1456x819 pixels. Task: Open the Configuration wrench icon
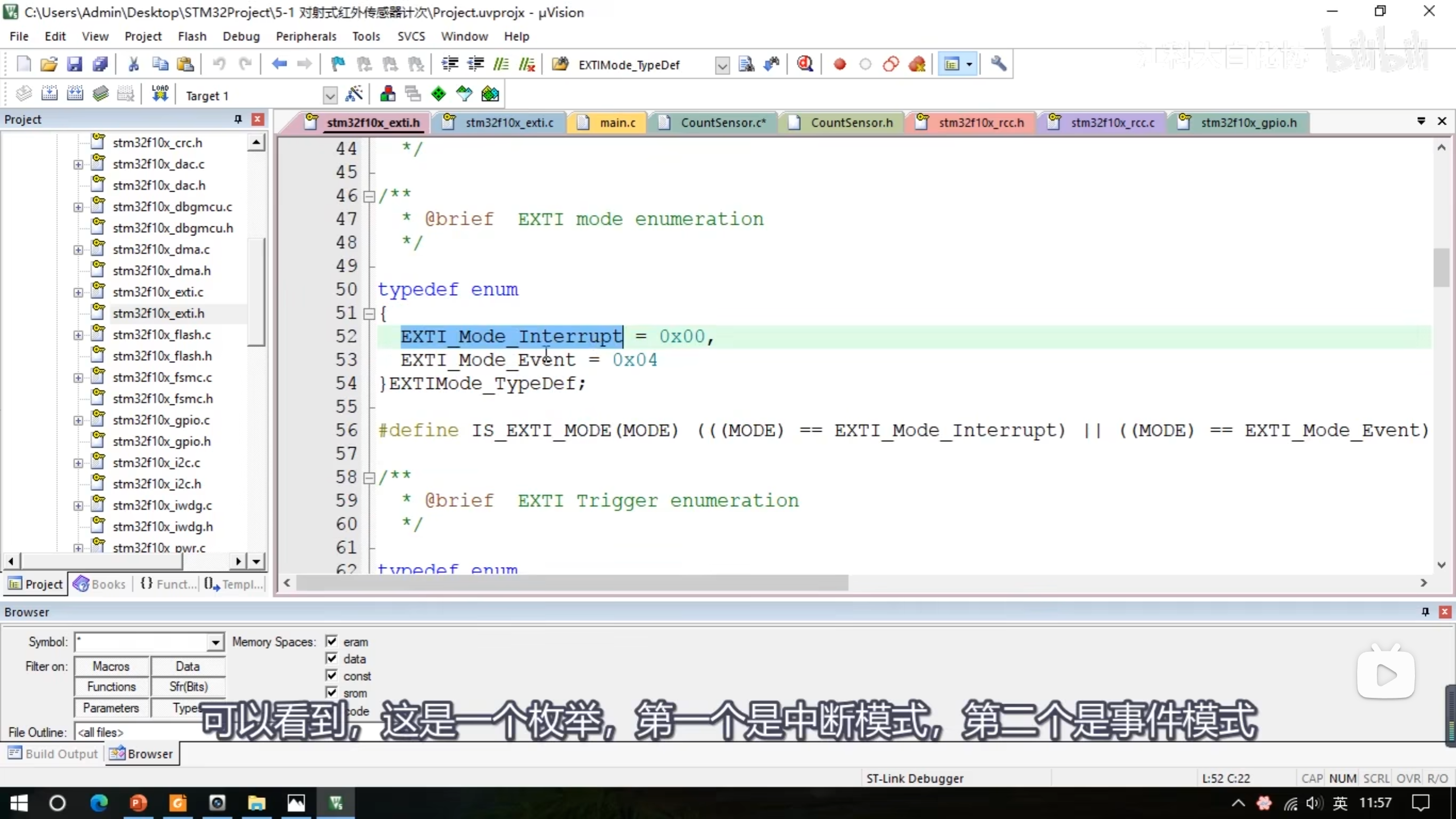tap(998, 64)
